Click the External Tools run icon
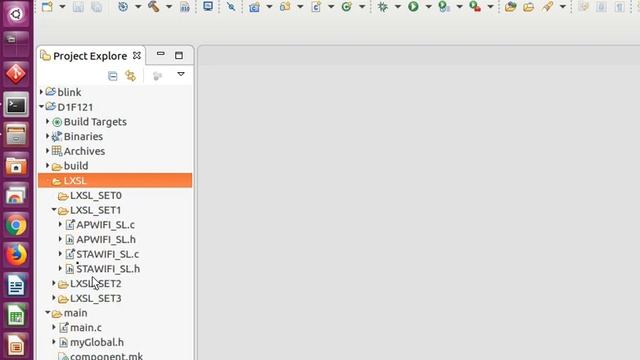This screenshot has height=360, width=640. click(x=475, y=7)
